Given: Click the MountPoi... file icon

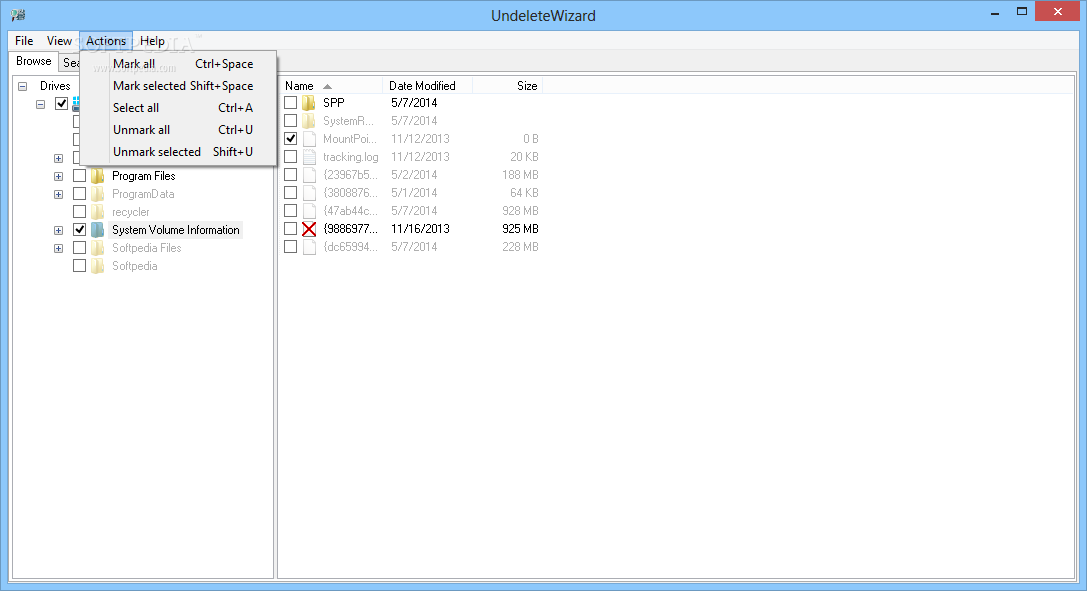Looking at the screenshot, I should pyautogui.click(x=309, y=139).
